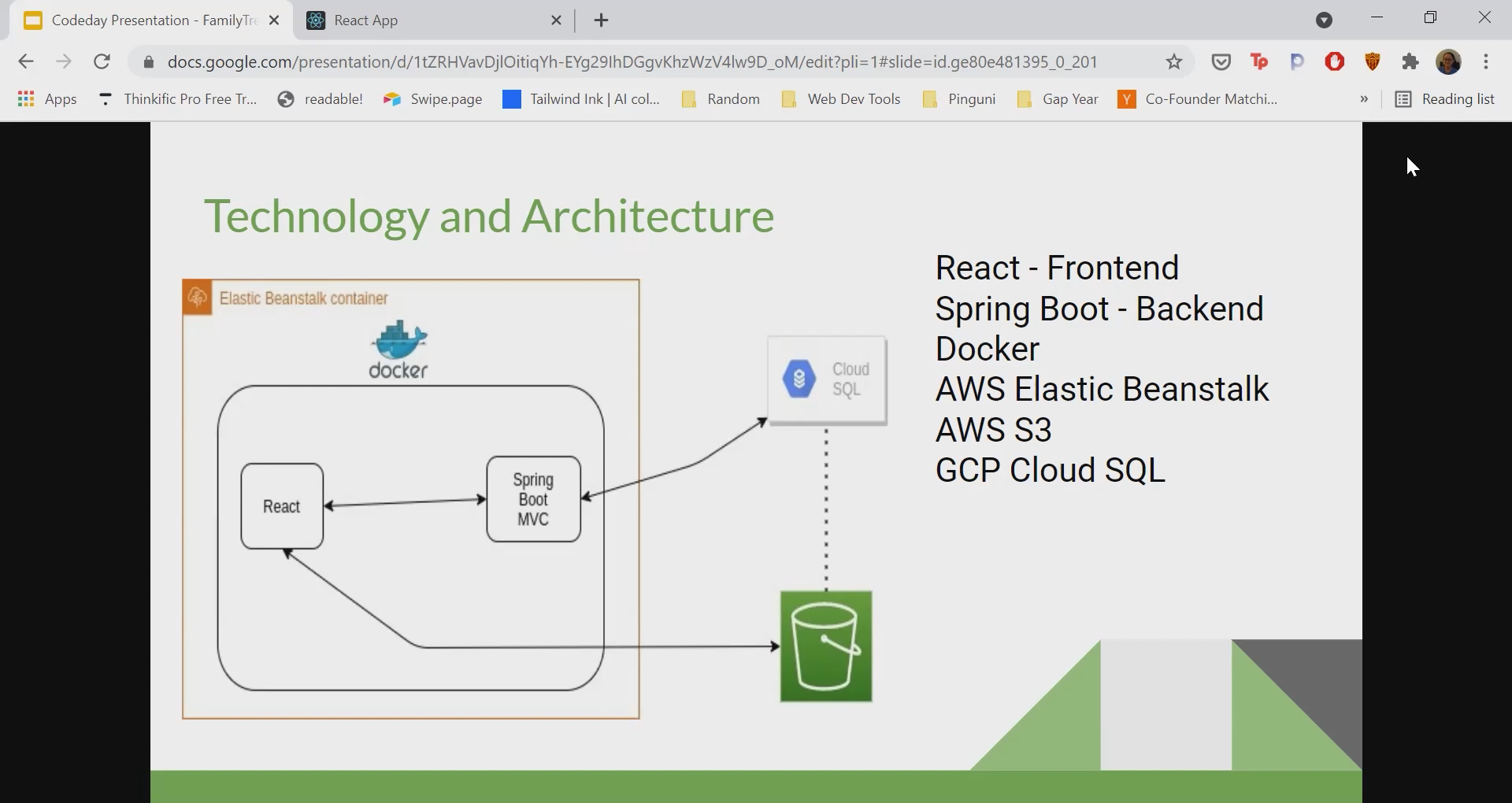
Task: Open the Thinkific Pro Free Trial bookmark
Action: pyautogui.click(x=177, y=98)
